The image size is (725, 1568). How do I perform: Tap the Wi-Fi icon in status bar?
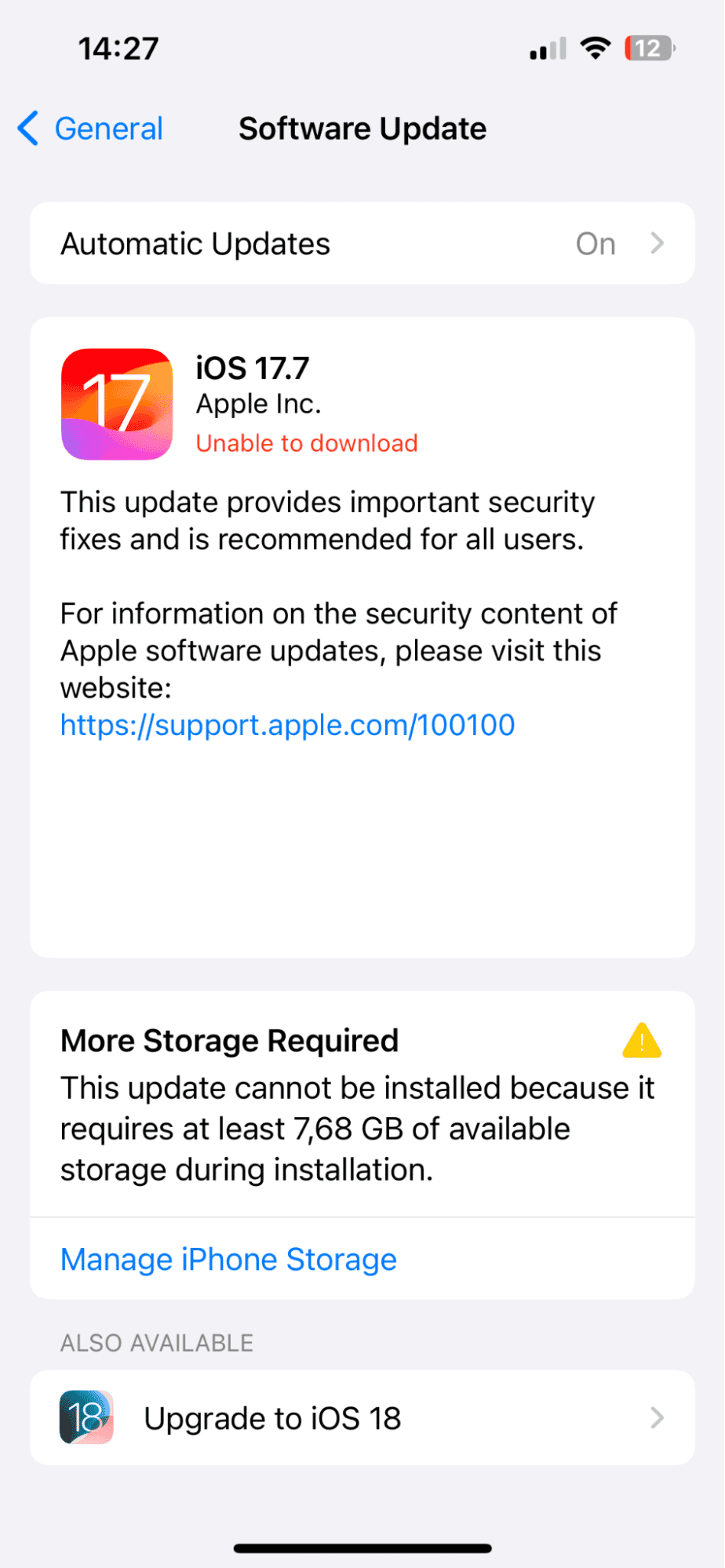[596, 47]
